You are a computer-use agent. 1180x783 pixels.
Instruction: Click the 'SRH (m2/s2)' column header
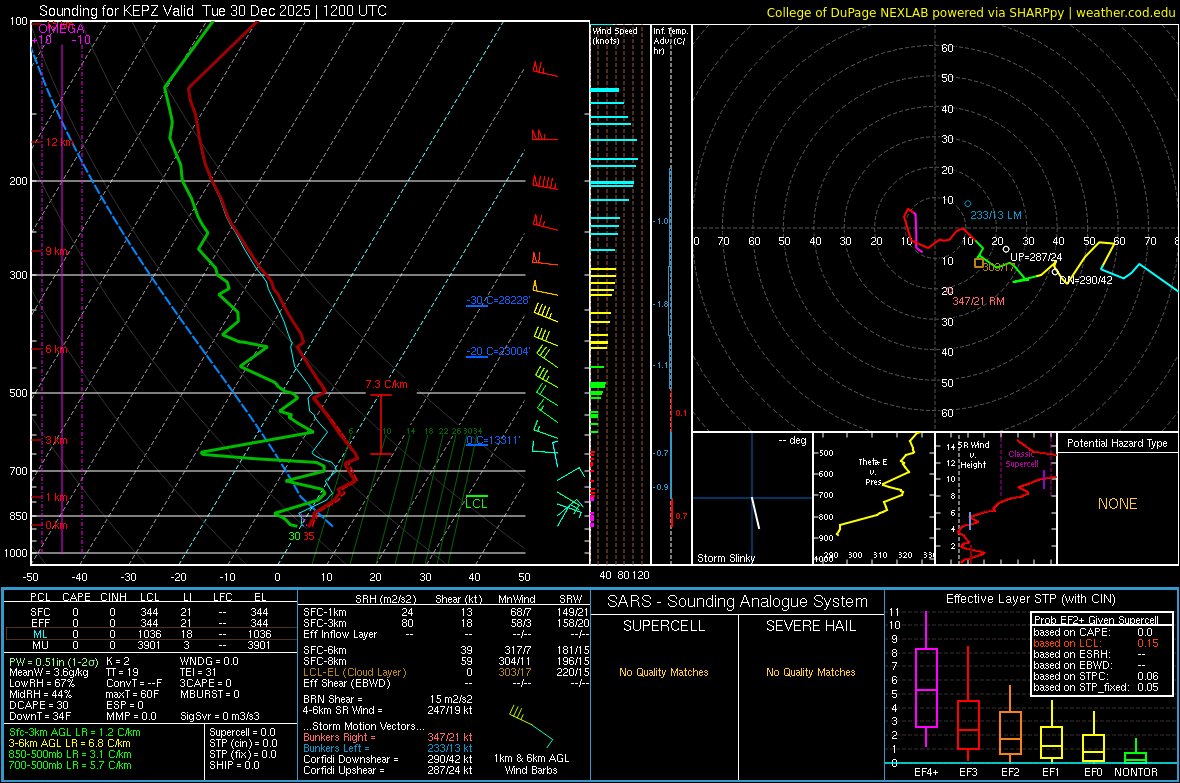click(385, 599)
